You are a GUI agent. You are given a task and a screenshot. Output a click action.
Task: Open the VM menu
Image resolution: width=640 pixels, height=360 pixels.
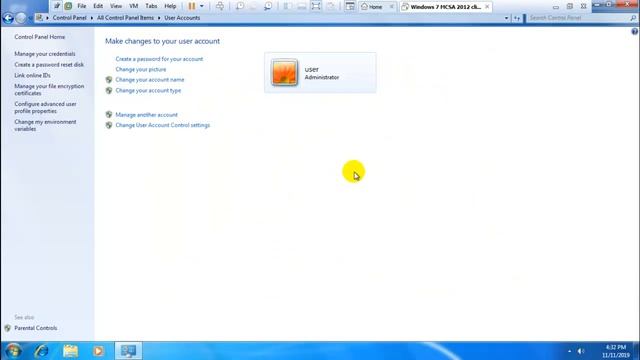(x=133, y=6)
